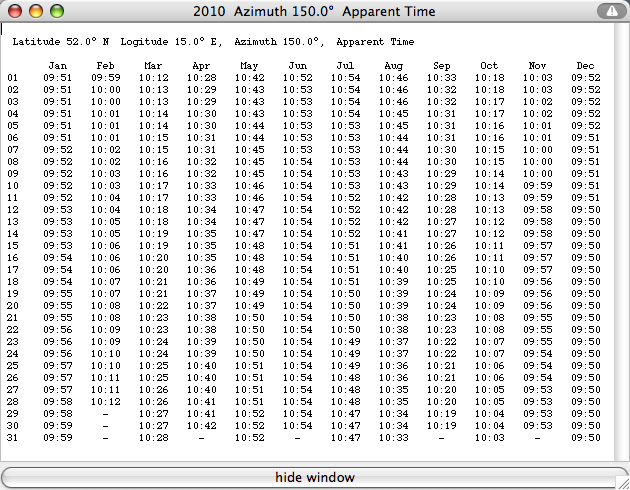Click the 09:57 value for Nov 15
Viewport: 630px width, 490px height.
point(538,245)
